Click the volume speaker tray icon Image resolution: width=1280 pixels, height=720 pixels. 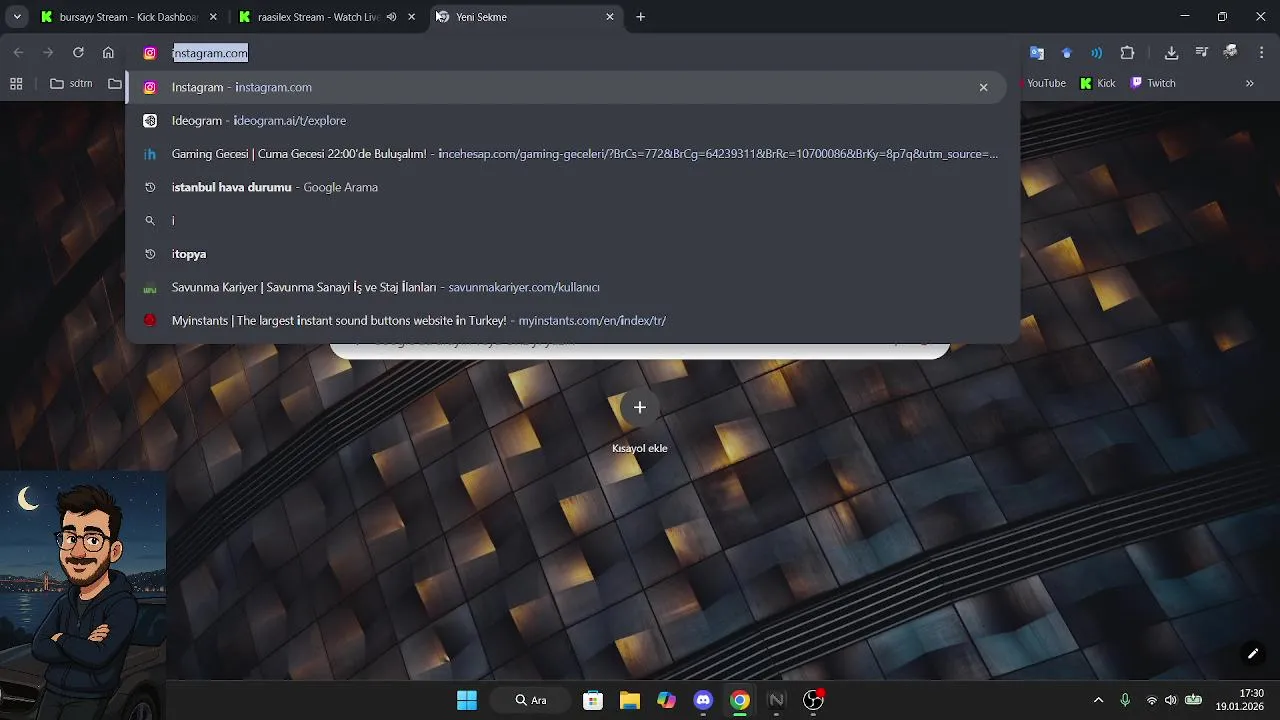[1170, 700]
